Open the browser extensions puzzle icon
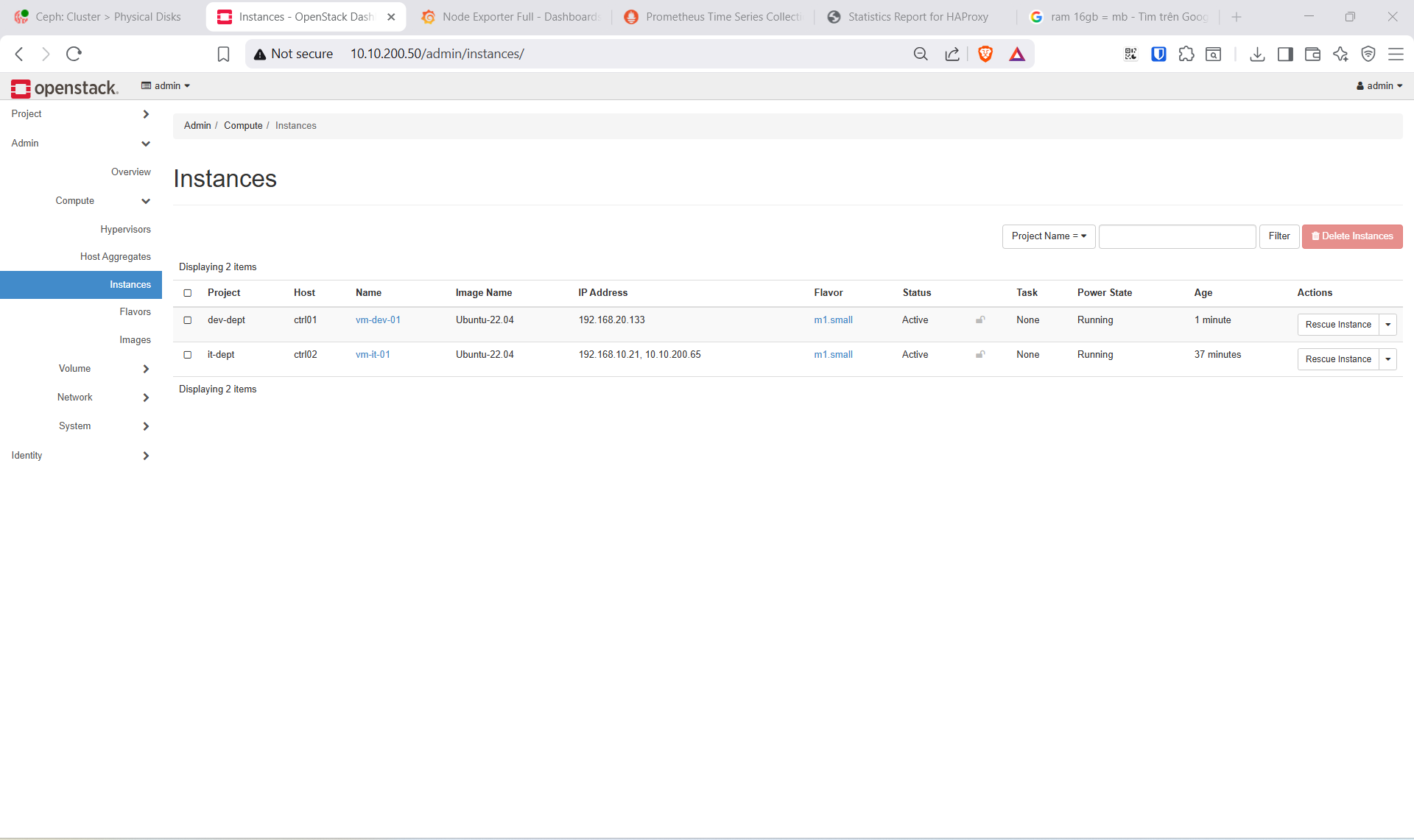This screenshot has height=840, width=1414. [1186, 54]
